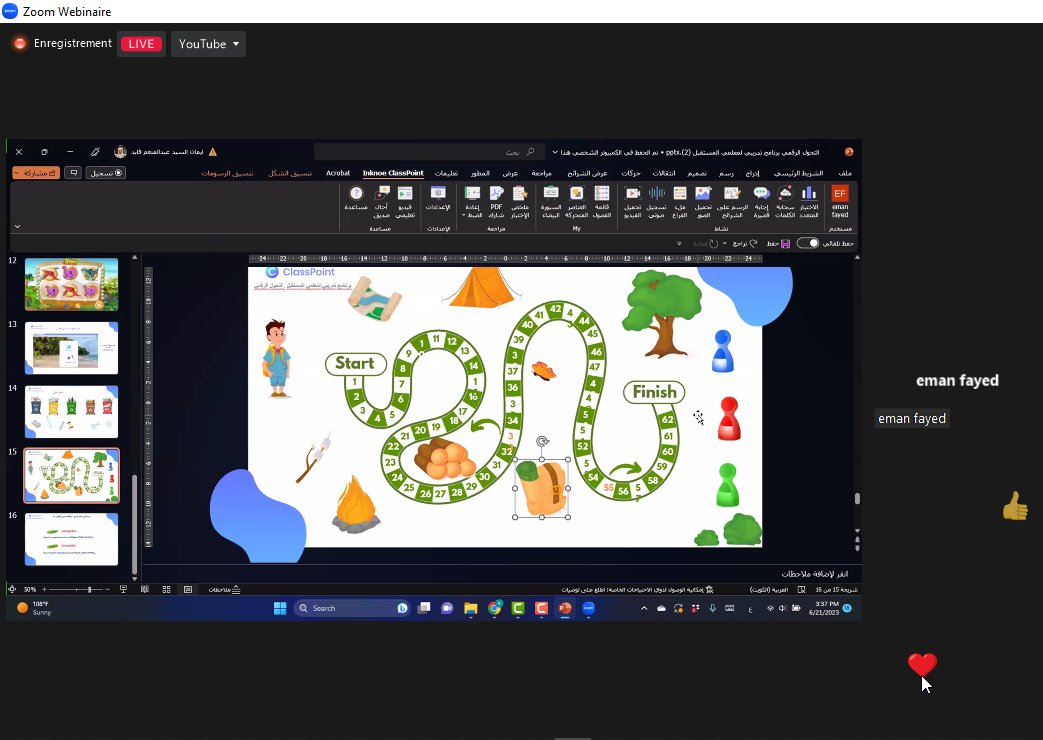This screenshot has width=1043, height=740.
Task: Toggle the AutoSave switch
Action: coord(808,243)
